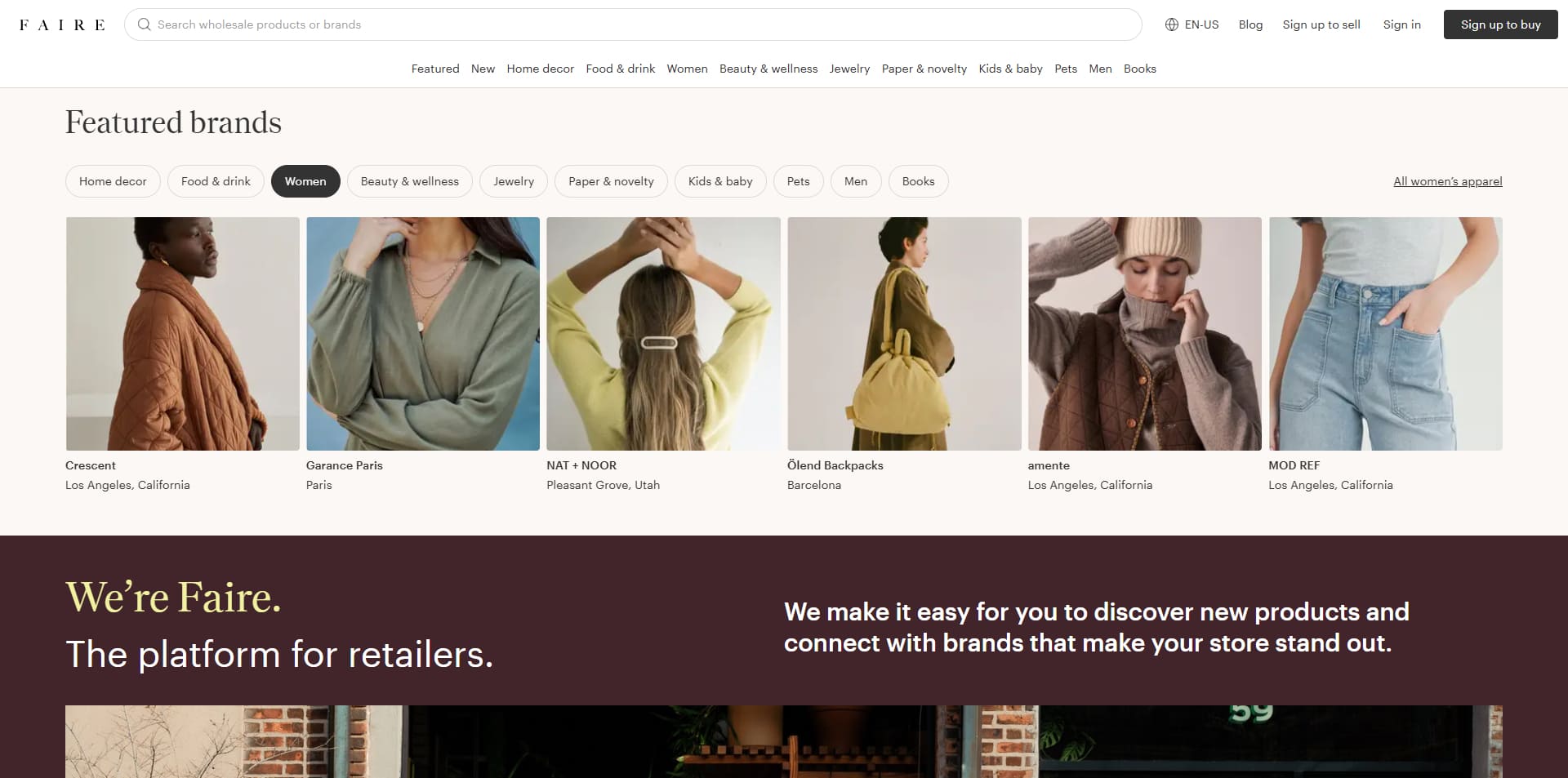Open Kids & baby in the top navigation
1568x778 pixels.
pyautogui.click(x=1011, y=69)
